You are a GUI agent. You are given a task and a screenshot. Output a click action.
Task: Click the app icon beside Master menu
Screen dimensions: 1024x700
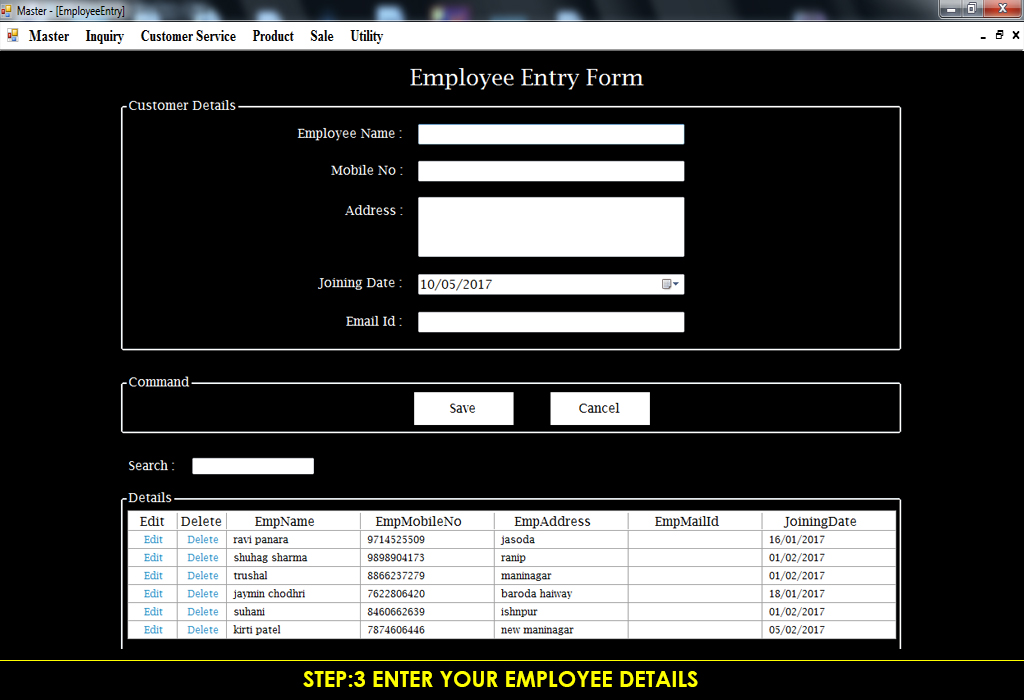(x=12, y=36)
